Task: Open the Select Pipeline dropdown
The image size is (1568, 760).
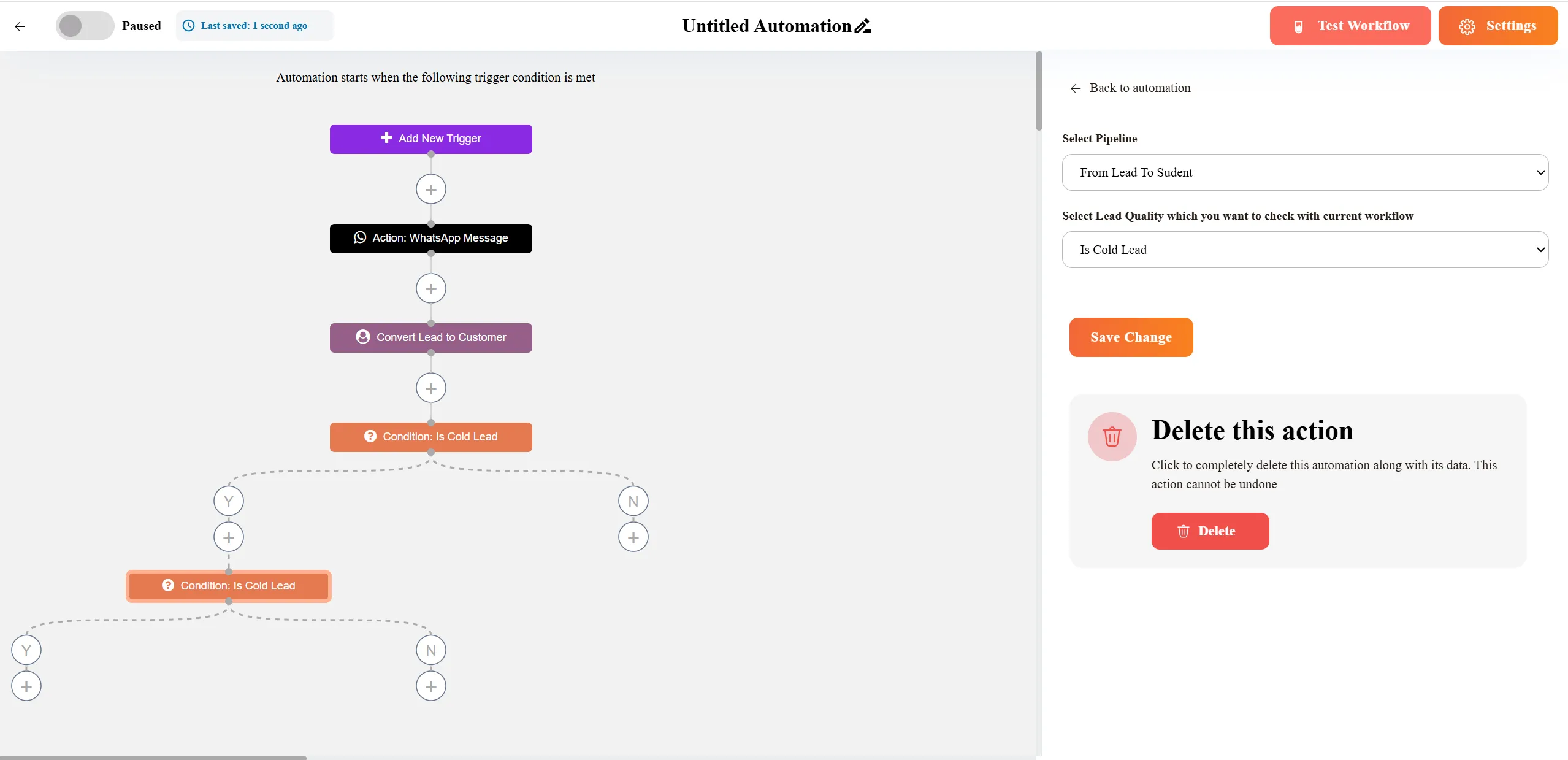Action: pos(1304,172)
